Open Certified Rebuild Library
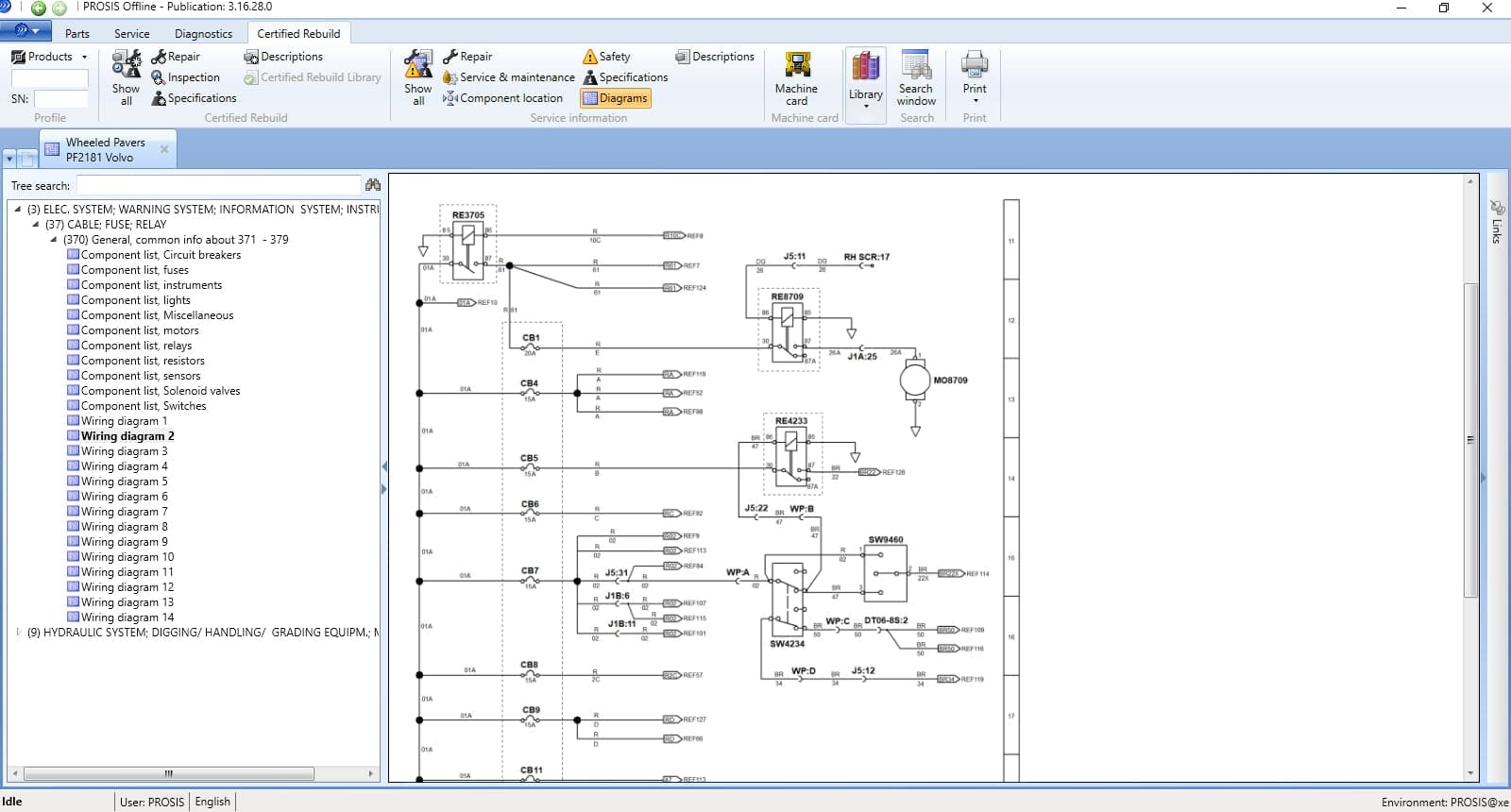The height and width of the screenshot is (812, 1511). (313, 77)
